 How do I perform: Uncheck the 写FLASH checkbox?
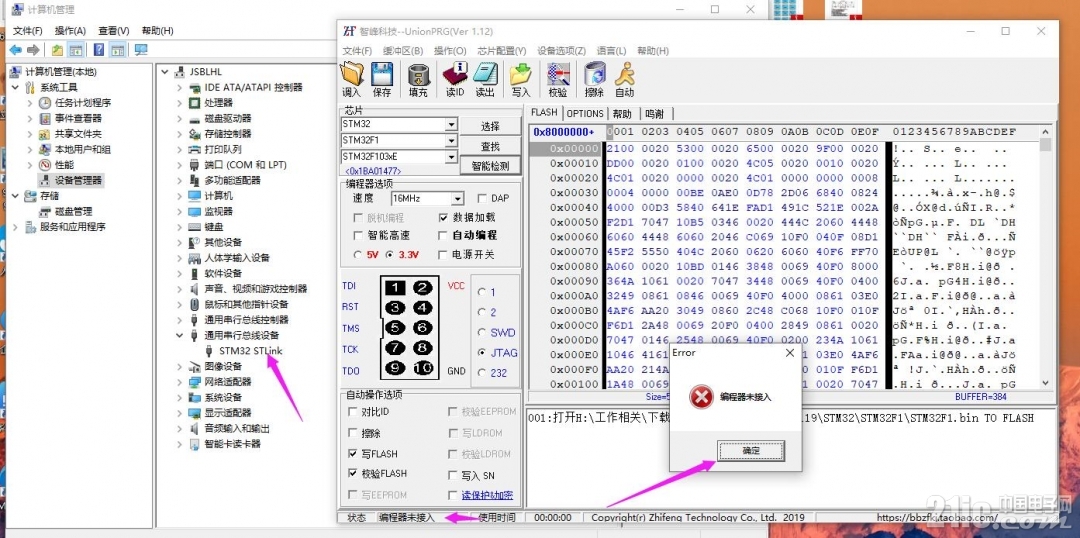tap(353, 454)
